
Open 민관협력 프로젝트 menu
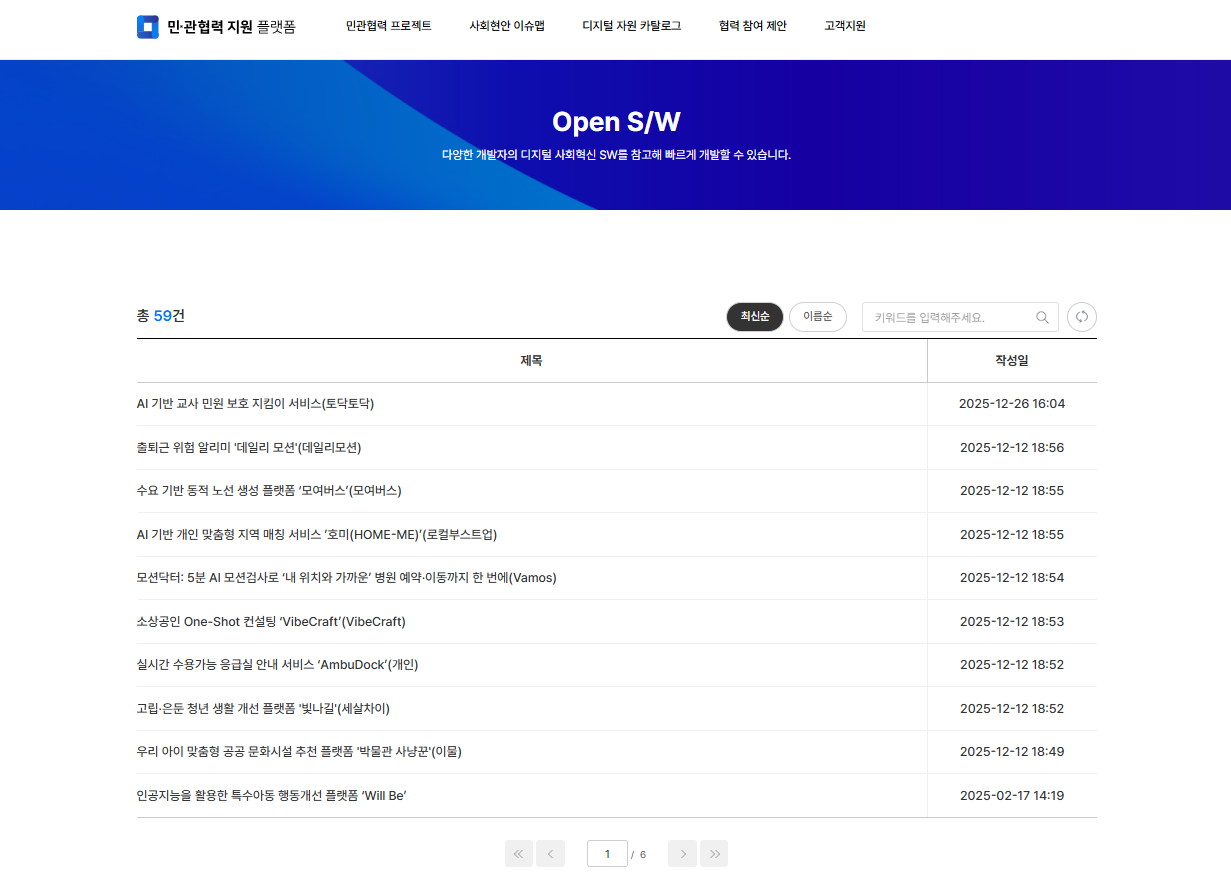pyautogui.click(x=388, y=26)
